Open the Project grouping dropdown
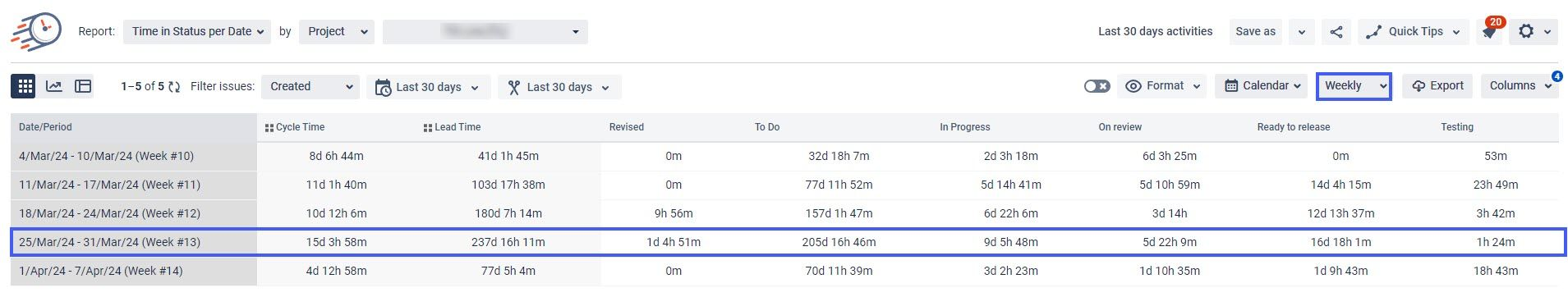1568x297 pixels. click(337, 32)
